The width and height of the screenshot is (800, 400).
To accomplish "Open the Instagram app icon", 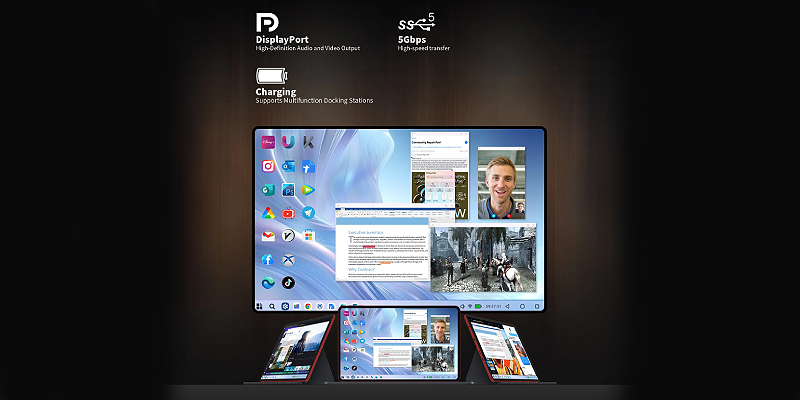I will click(x=268, y=166).
